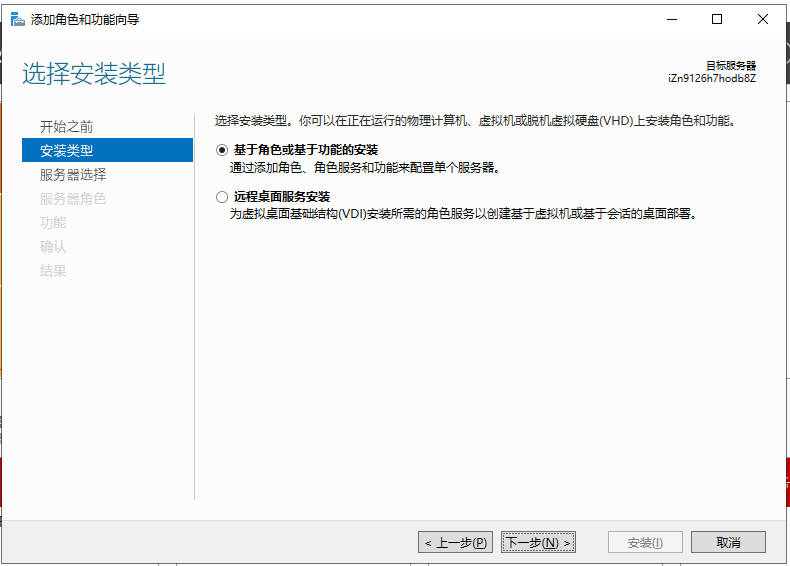Click the disabled 服务器角色 step
This screenshot has width=790, height=566.
73,199
